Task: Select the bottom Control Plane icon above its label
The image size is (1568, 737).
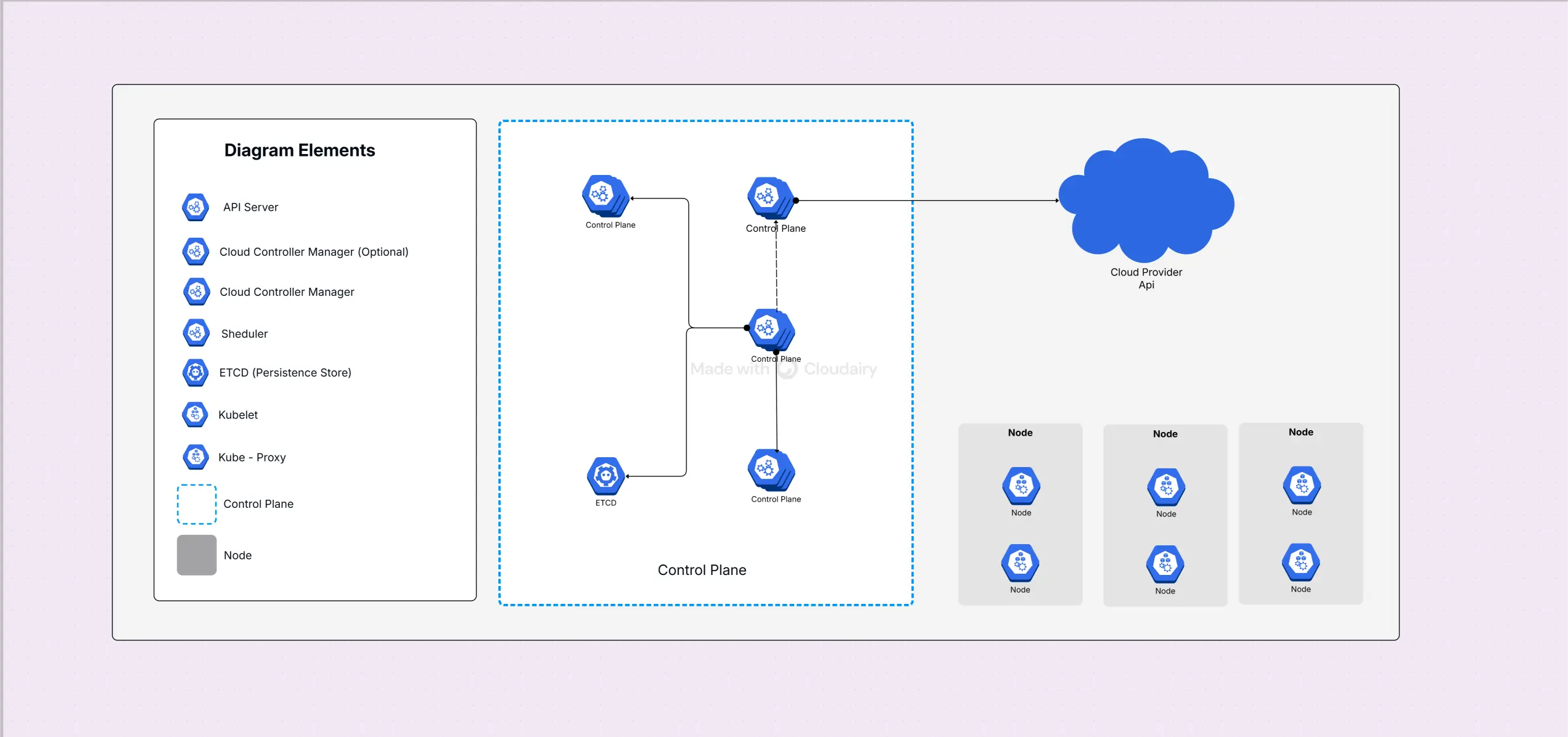Action: [x=770, y=471]
